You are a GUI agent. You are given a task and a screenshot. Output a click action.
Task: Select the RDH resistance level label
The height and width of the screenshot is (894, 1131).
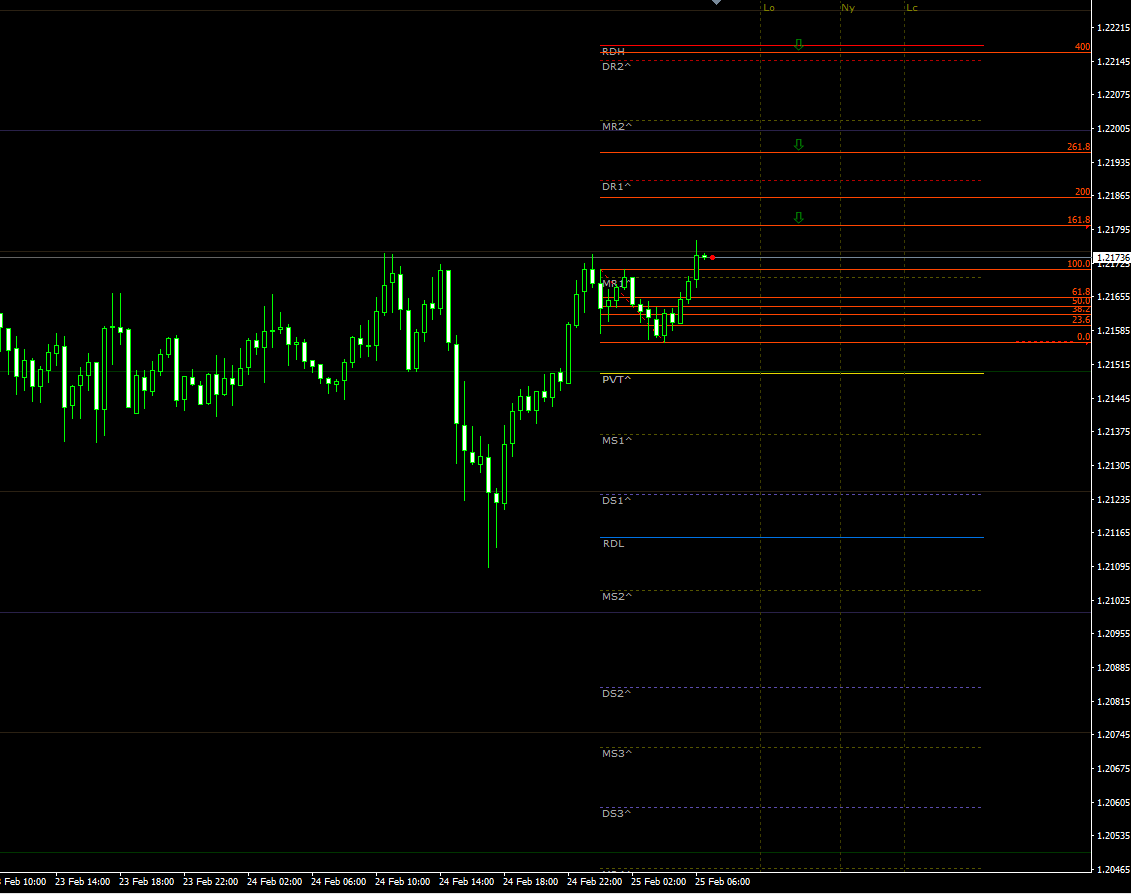pyautogui.click(x=613, y=52)
